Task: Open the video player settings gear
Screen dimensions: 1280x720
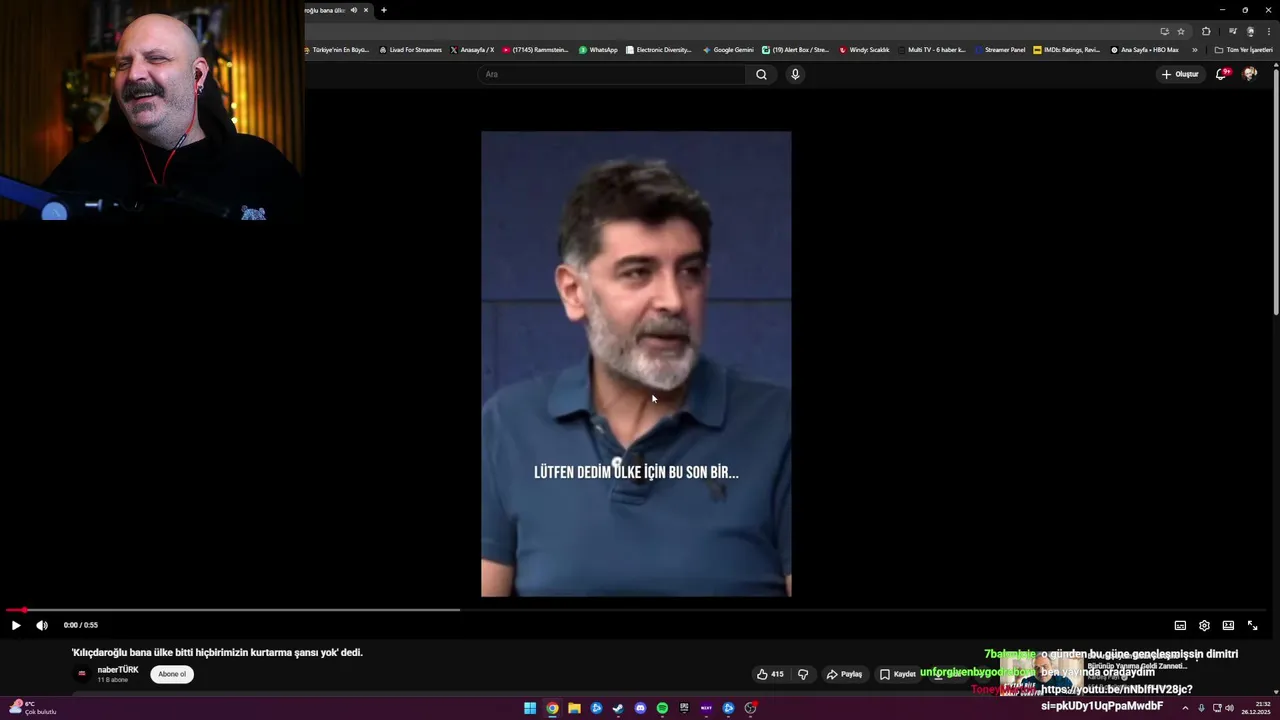Action: point(1204,625)
